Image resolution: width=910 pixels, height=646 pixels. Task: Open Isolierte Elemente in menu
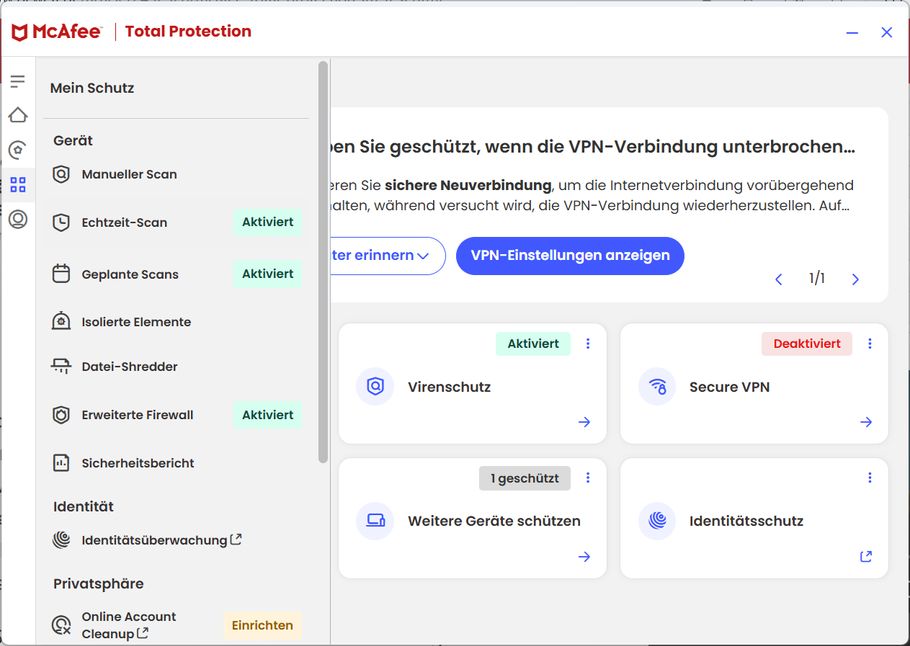click(x=136, y=322)
